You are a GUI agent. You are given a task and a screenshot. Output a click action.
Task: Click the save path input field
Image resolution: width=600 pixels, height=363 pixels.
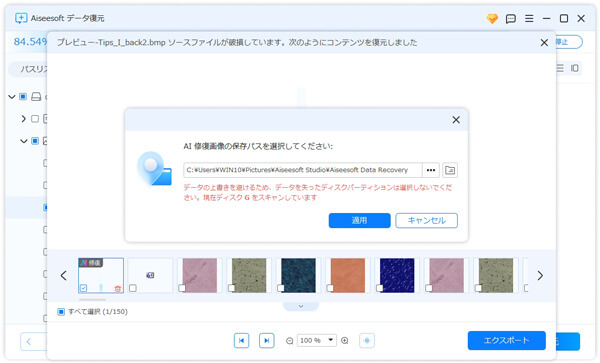click(303, 170)
